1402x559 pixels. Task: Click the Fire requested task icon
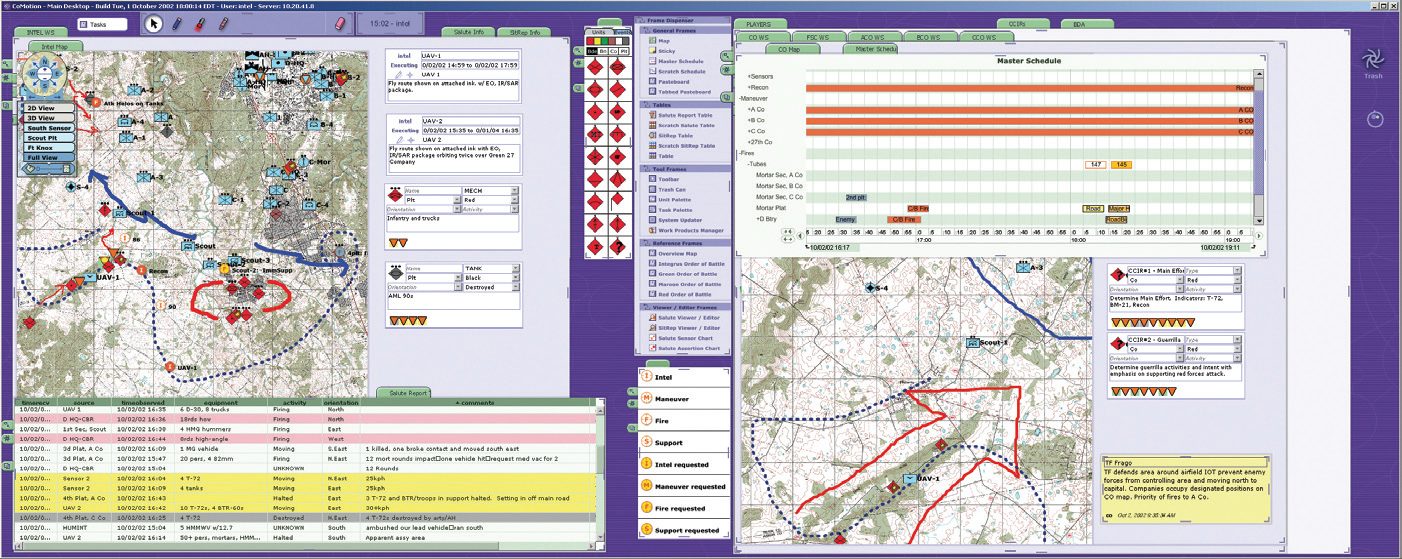[647, 508]
